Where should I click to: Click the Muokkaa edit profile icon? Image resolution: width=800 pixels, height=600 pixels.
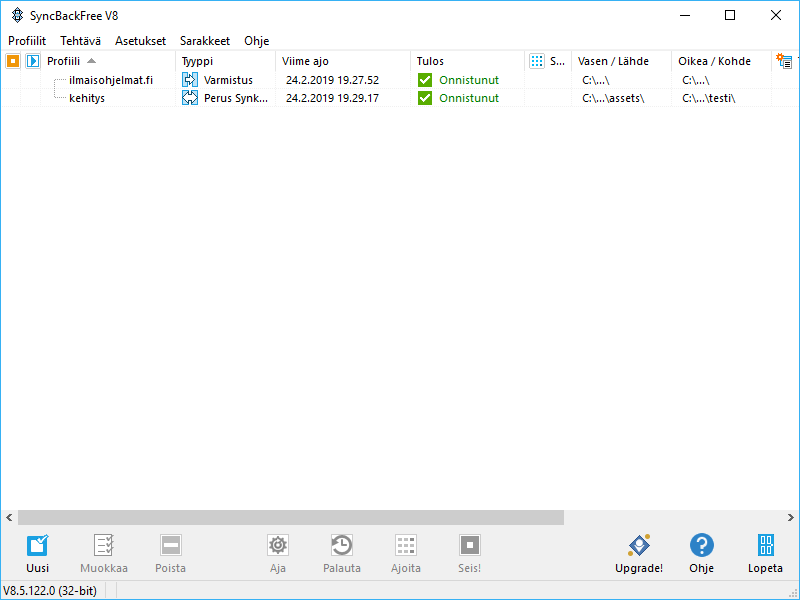[x=104, y=545]
